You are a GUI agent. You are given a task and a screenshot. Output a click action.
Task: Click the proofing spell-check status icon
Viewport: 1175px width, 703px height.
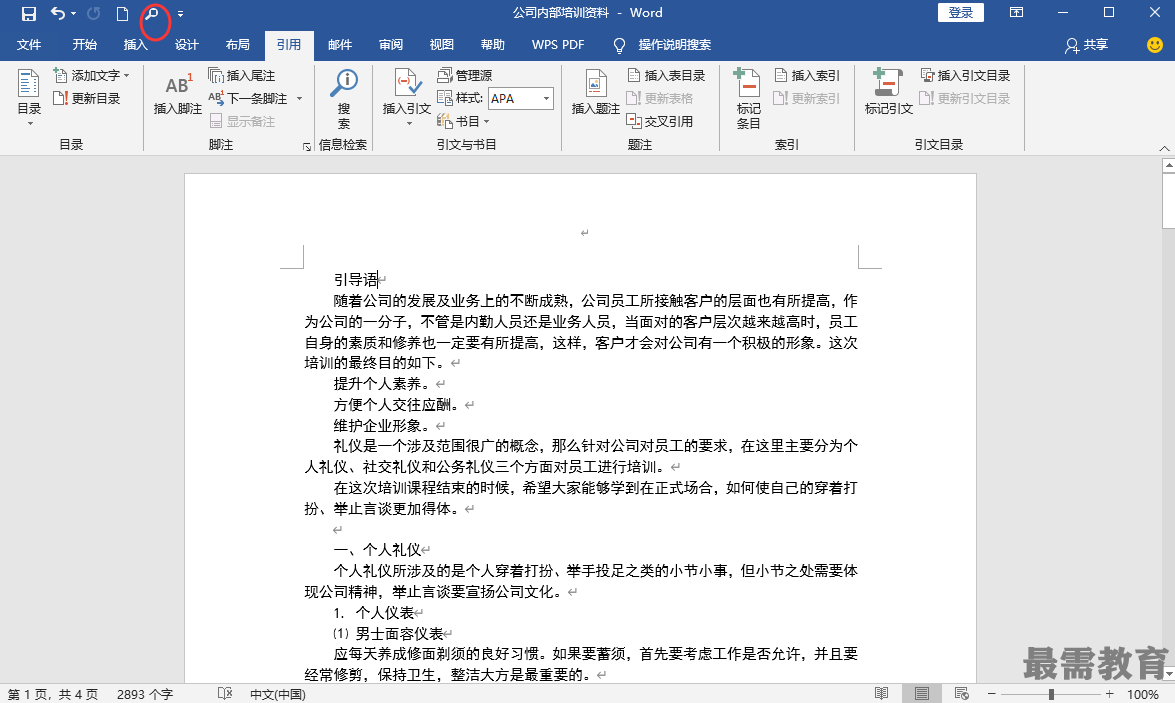tap(225, 694)
